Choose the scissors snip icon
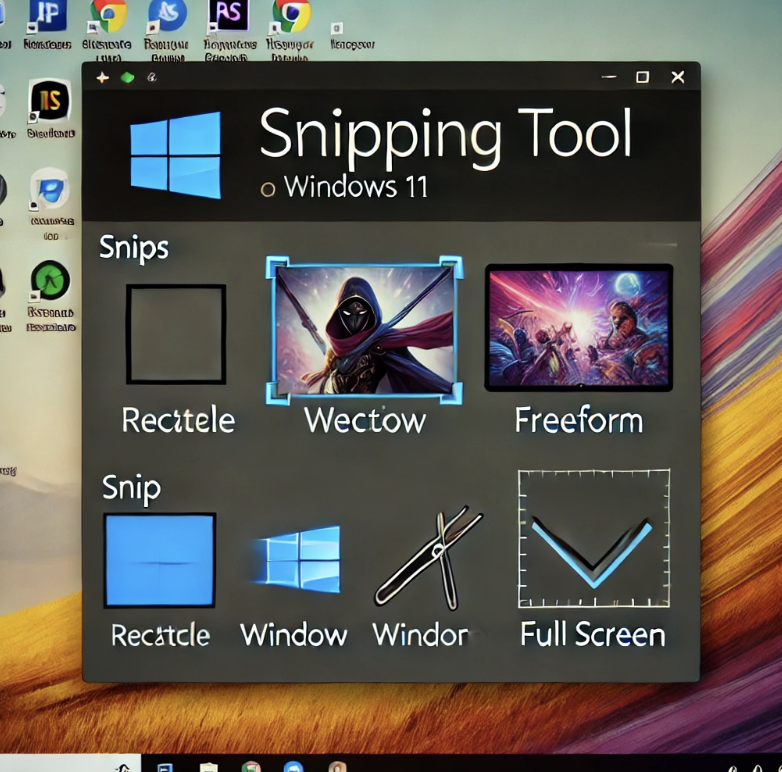This screenshot has width=782, height=772. [x=430, y=559]
